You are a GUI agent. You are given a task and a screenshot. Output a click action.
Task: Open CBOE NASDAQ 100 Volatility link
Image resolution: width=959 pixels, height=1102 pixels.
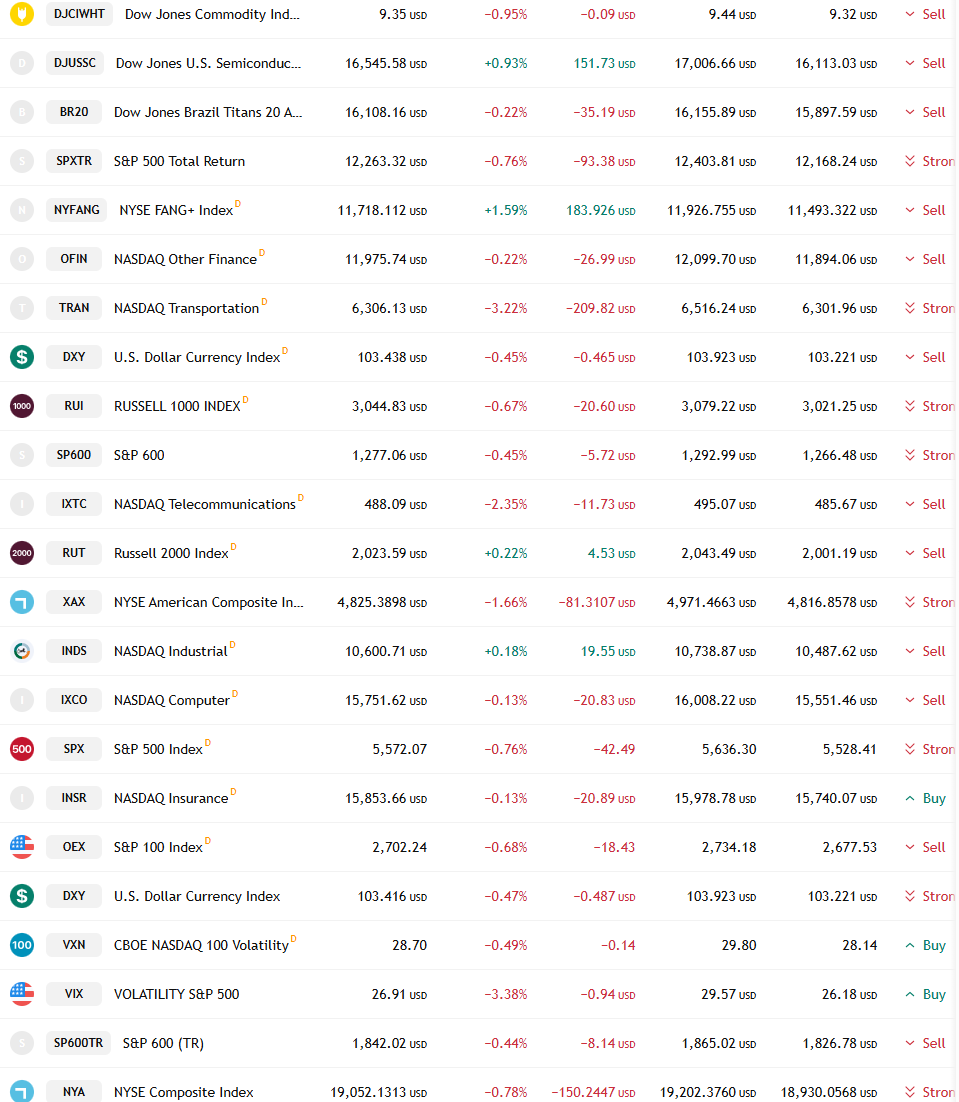click(201, 945)
